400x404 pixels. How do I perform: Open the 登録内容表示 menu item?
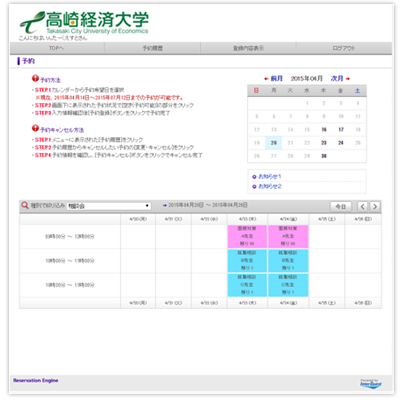click(x=248, y=48)
